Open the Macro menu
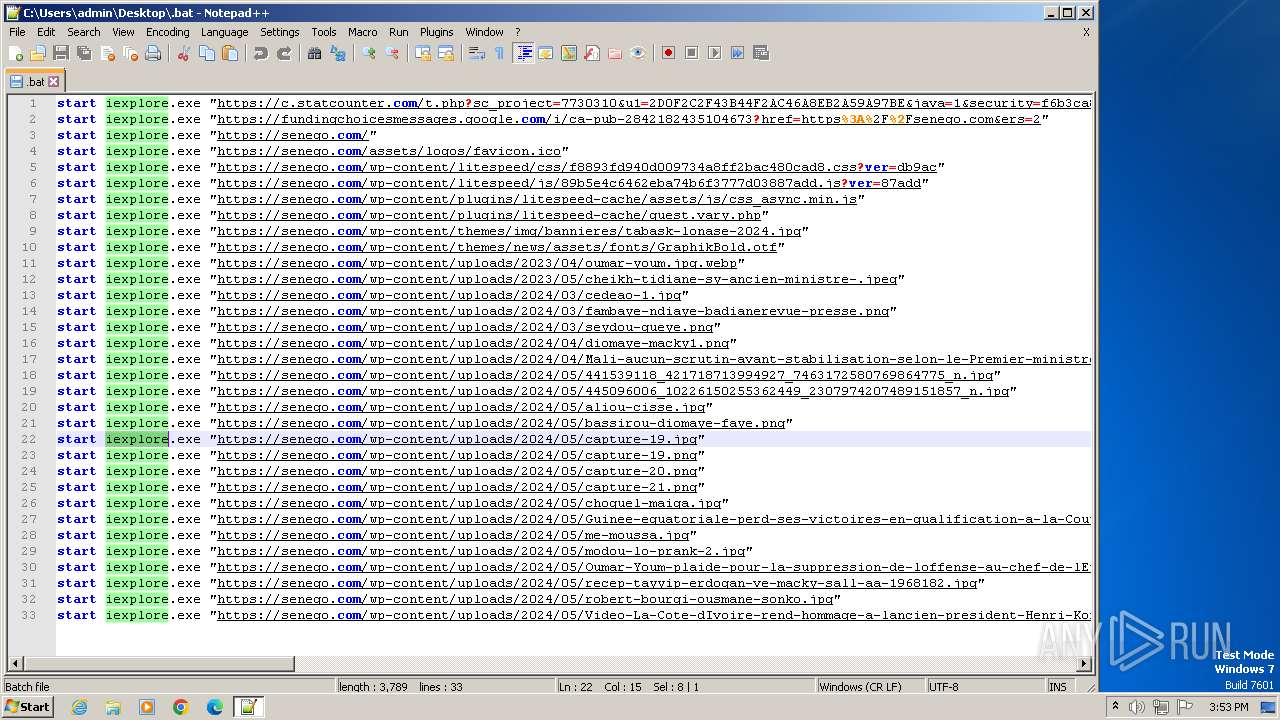 362,32
